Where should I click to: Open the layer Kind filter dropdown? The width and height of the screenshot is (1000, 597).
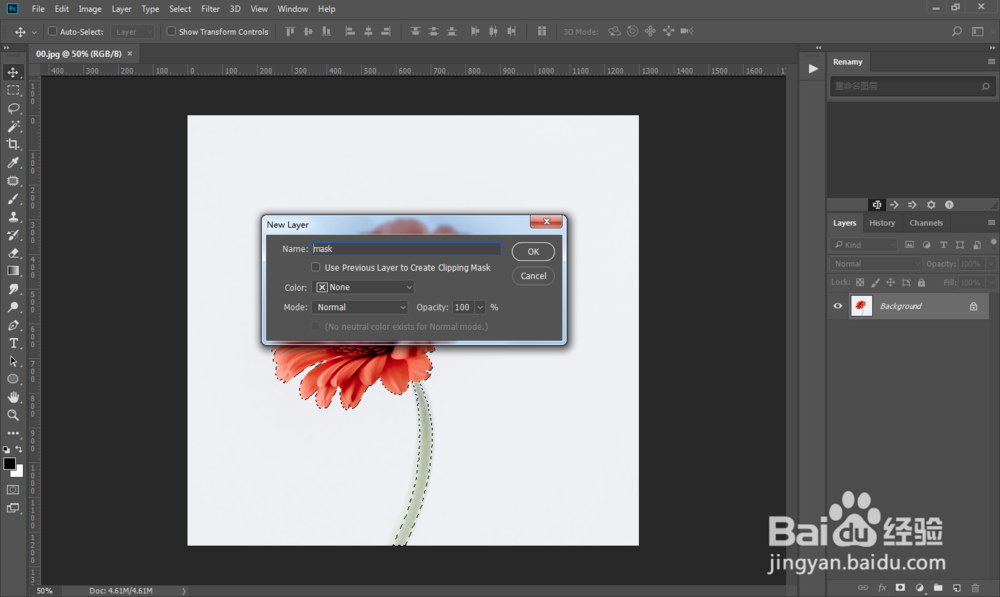pyautogui.click(x=864, y=245)
